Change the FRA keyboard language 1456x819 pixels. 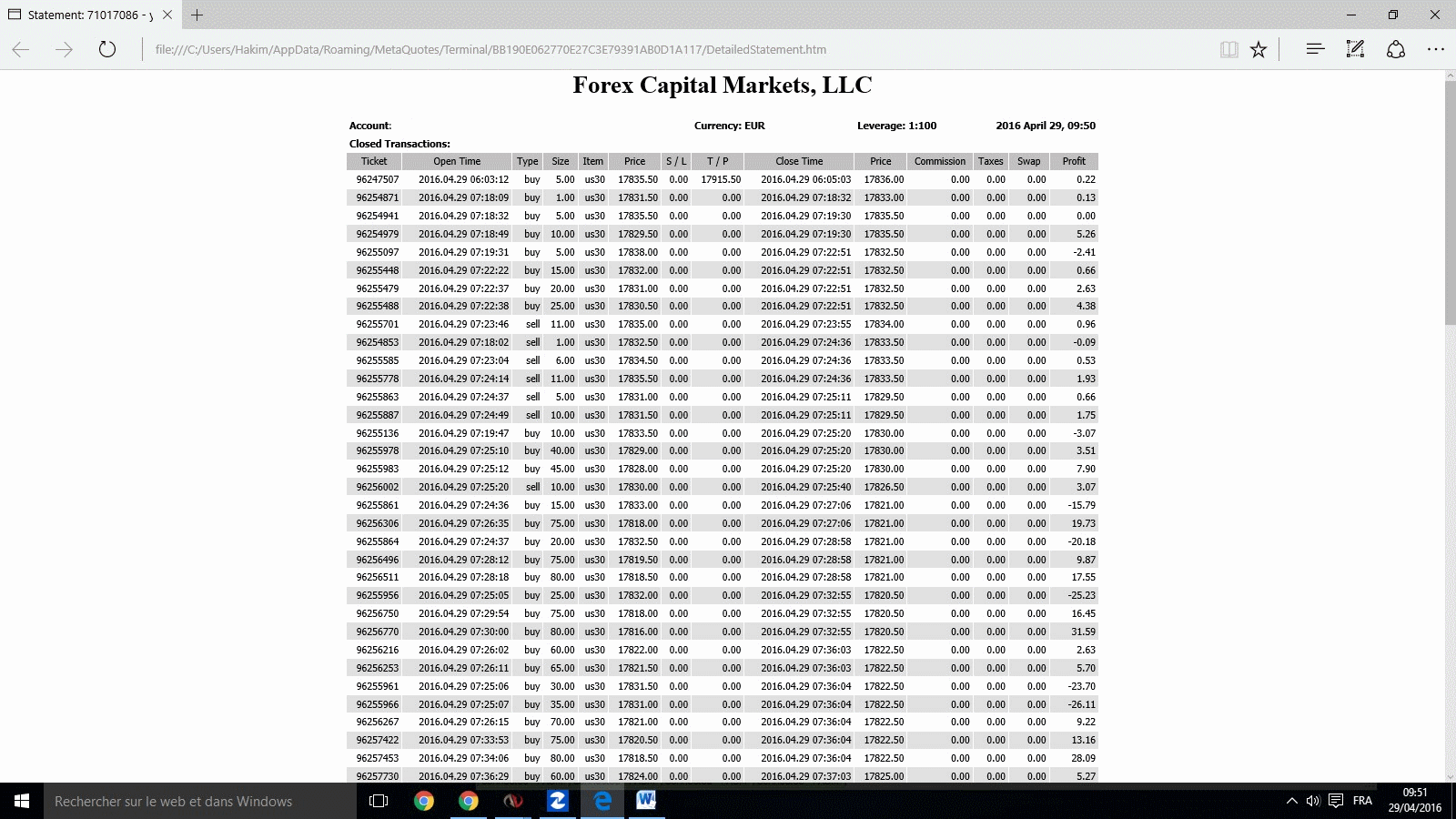pyautogui.click(x=1362, y=801)
